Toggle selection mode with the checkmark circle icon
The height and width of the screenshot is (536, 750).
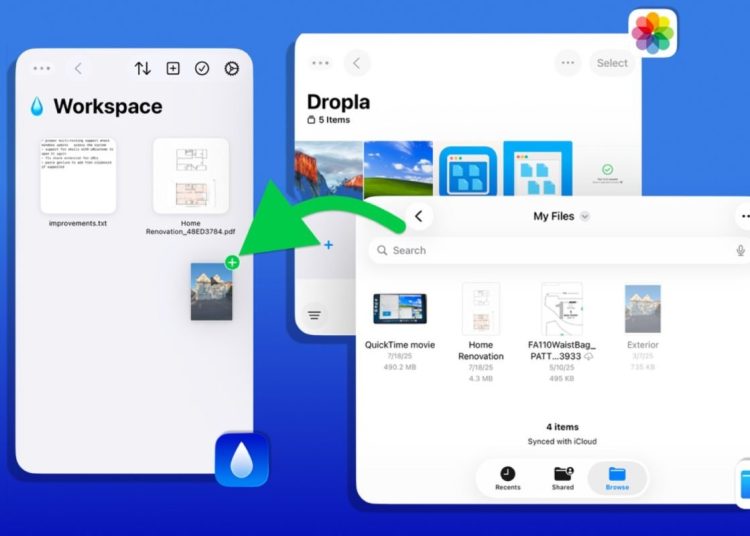click(x=202, y=69)
